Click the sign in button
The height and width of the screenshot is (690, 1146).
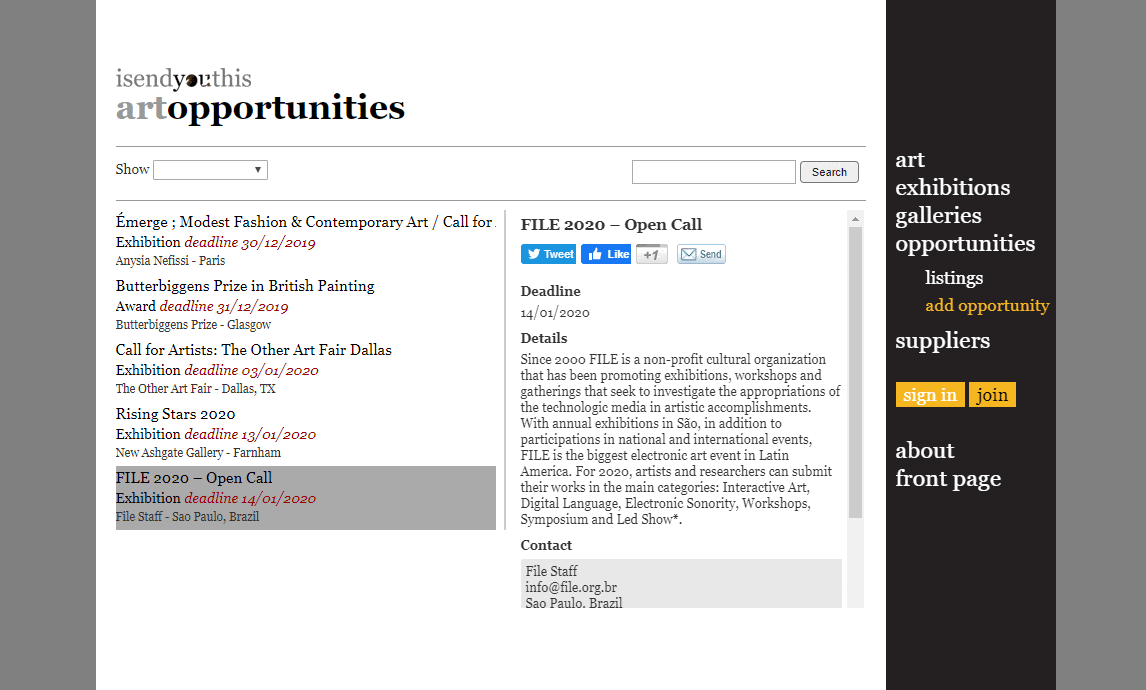point(930,395)
